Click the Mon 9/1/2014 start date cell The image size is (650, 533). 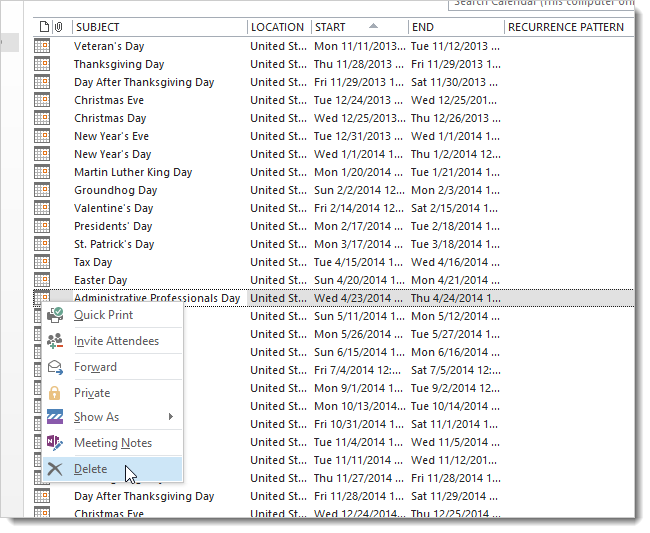click(x=359, y=388)
